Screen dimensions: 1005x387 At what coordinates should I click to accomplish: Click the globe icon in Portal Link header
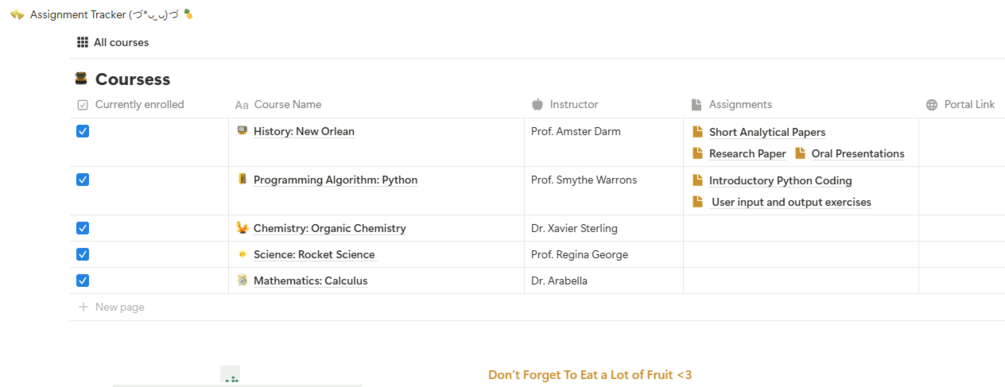coord(932,104)
